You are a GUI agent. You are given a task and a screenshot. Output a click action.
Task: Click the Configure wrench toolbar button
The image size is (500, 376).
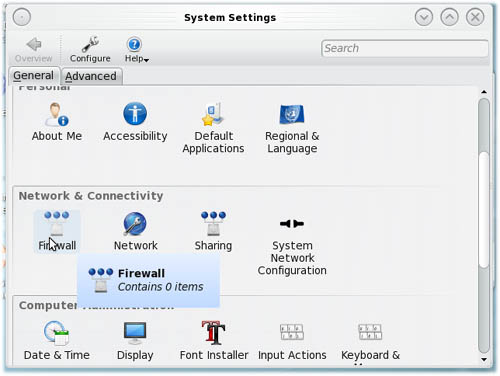point(90,50)
